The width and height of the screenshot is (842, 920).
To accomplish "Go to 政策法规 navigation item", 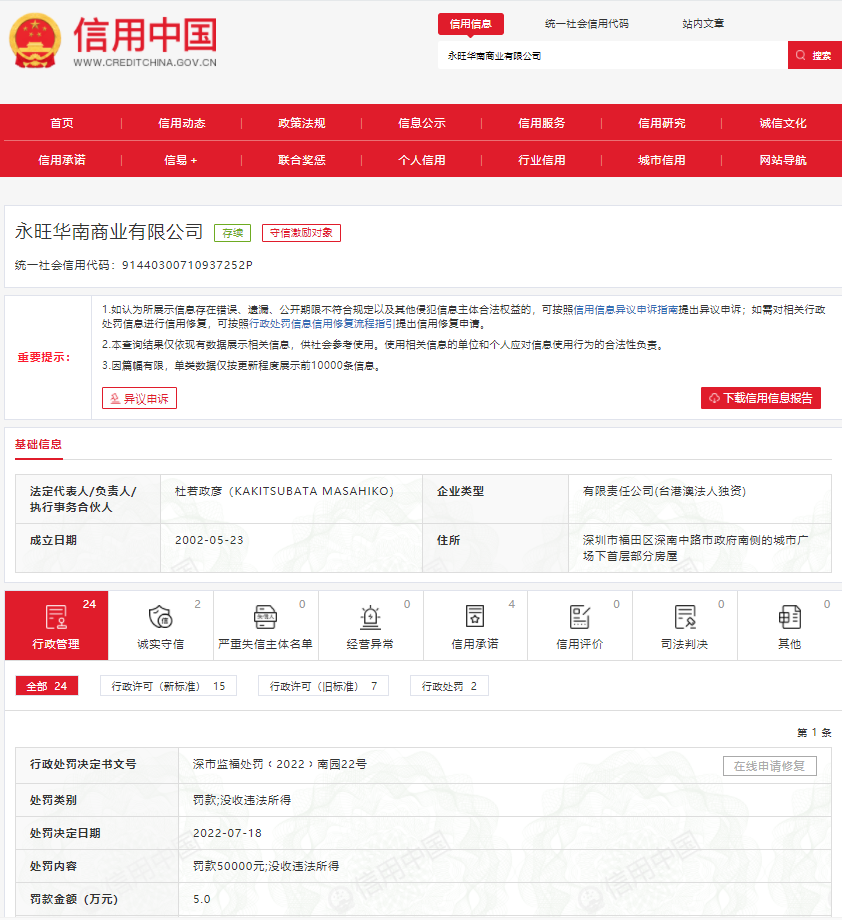I will pyautogui.click(x=302, y=123).
